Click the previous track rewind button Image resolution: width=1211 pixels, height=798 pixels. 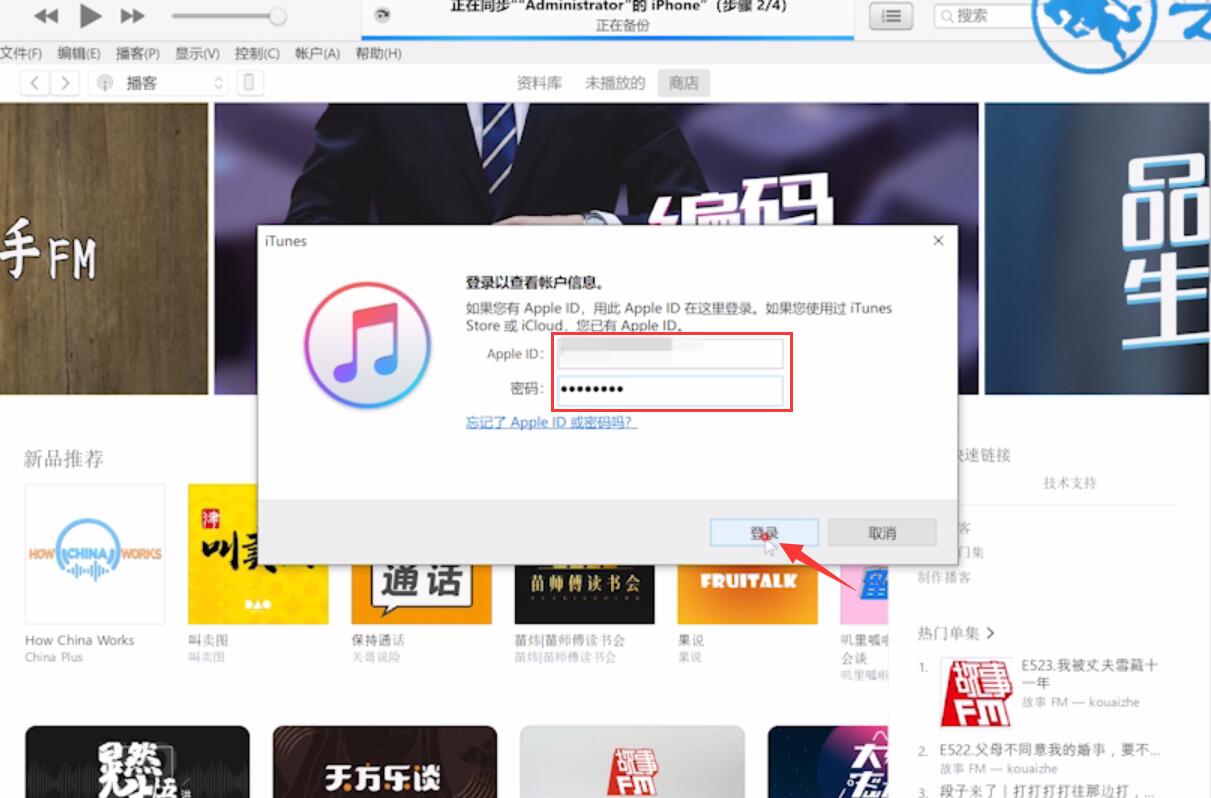[46, 16]
